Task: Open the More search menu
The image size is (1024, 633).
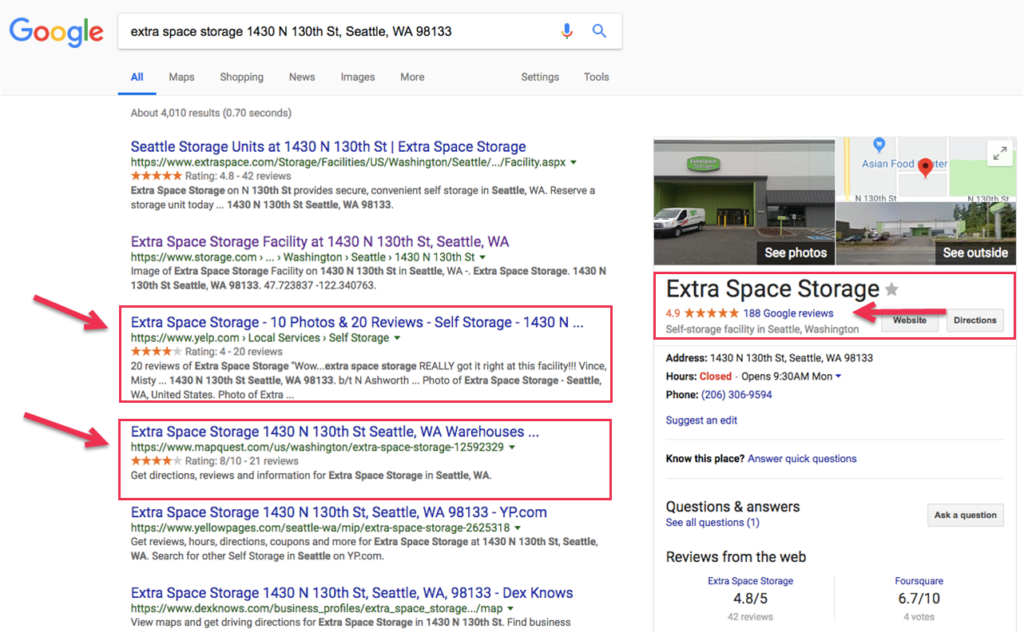Action: coord(412,77)
